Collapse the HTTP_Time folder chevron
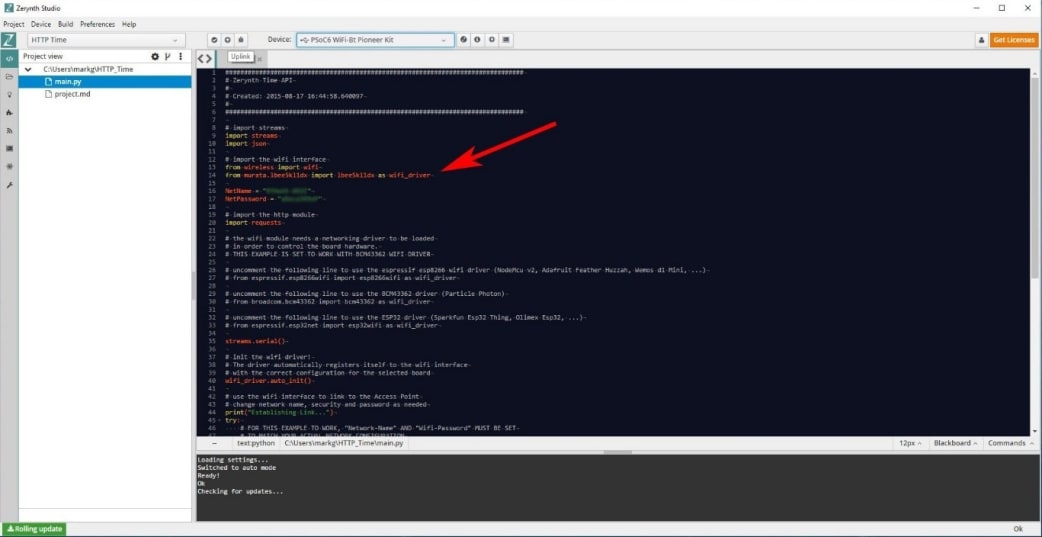The image size is (1042, 537). pyautogui.click(x=28, y=69)
